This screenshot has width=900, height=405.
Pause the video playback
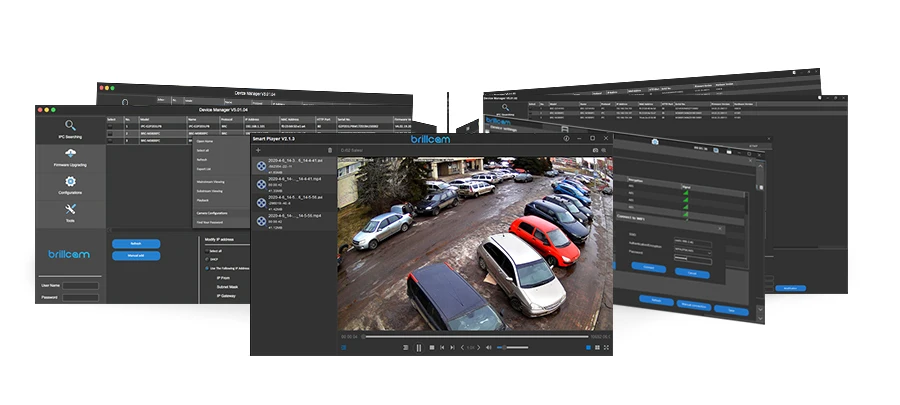418,347
